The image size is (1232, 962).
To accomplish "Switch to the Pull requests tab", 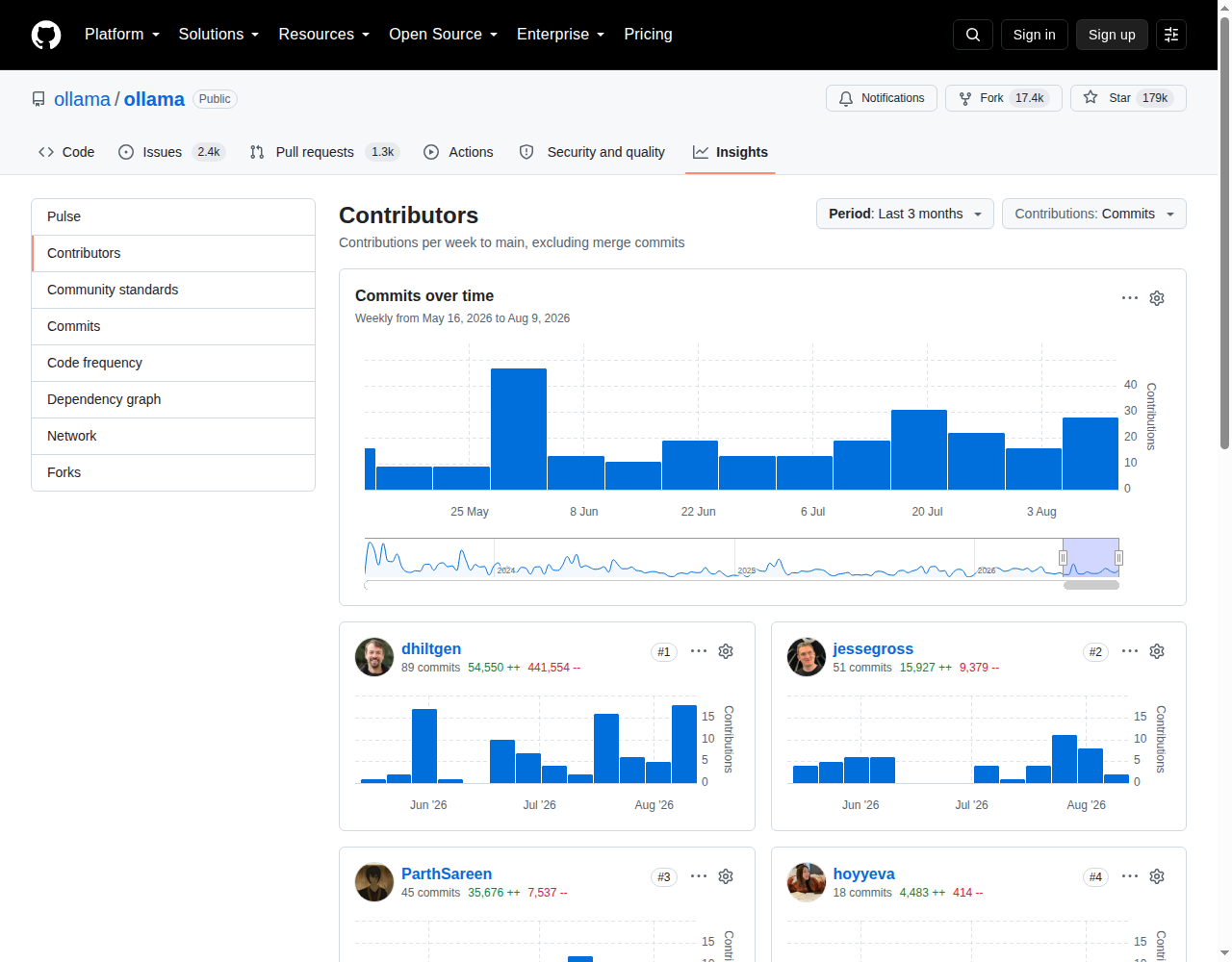I will coord(323,152).
